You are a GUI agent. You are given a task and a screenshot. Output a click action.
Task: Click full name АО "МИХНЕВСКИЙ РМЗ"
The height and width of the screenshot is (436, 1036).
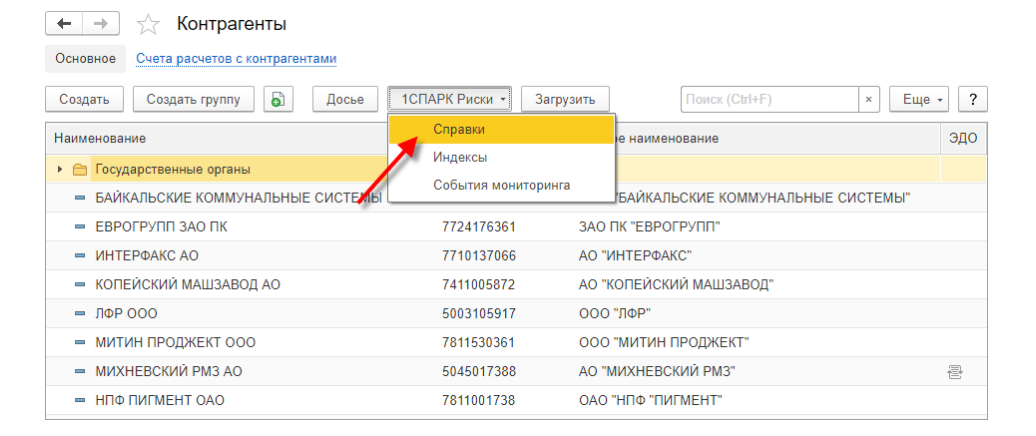(657, 372)
